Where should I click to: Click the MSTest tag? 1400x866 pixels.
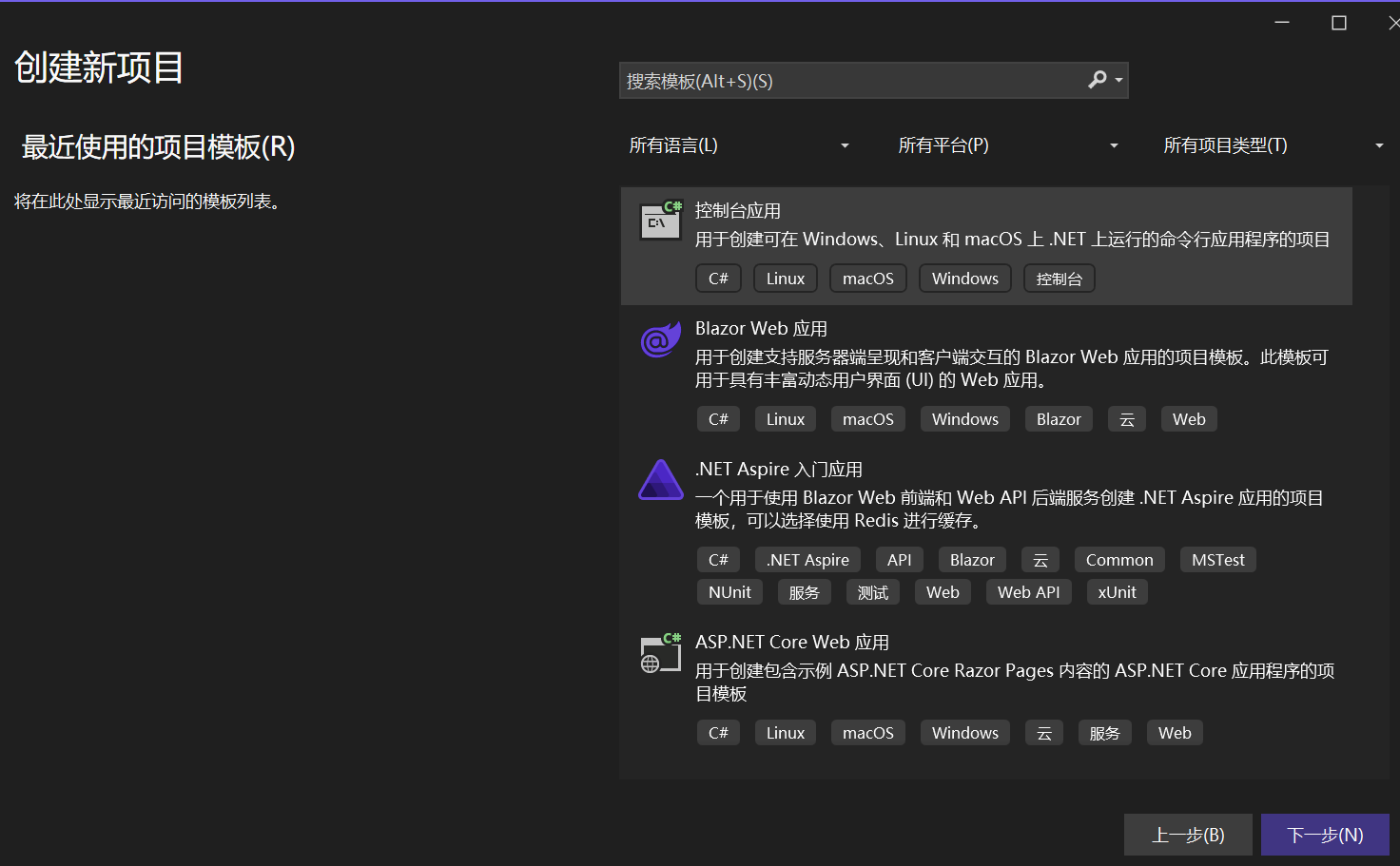(x=1218, y=560)
